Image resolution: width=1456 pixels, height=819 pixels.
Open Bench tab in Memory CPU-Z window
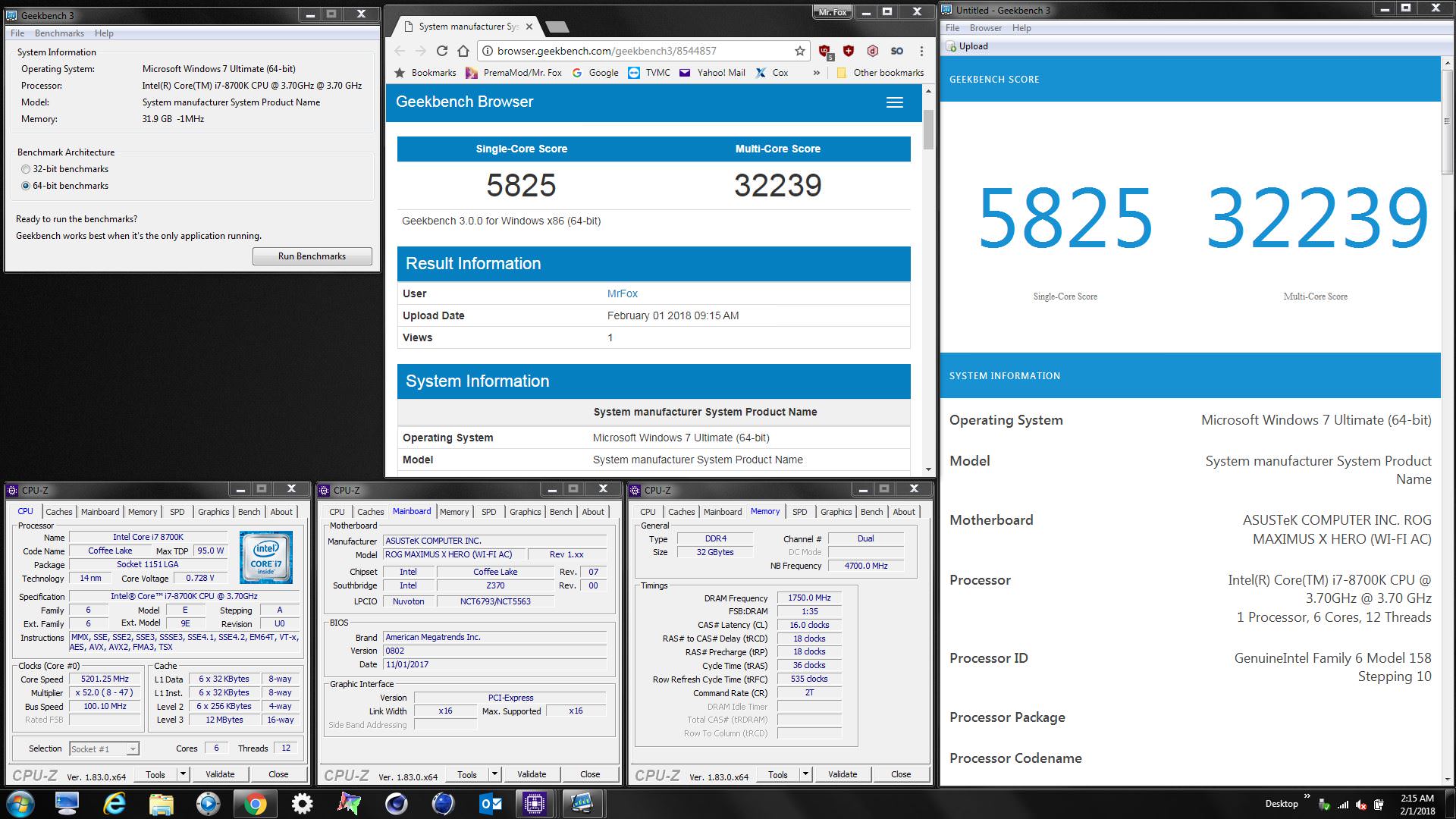872,512
